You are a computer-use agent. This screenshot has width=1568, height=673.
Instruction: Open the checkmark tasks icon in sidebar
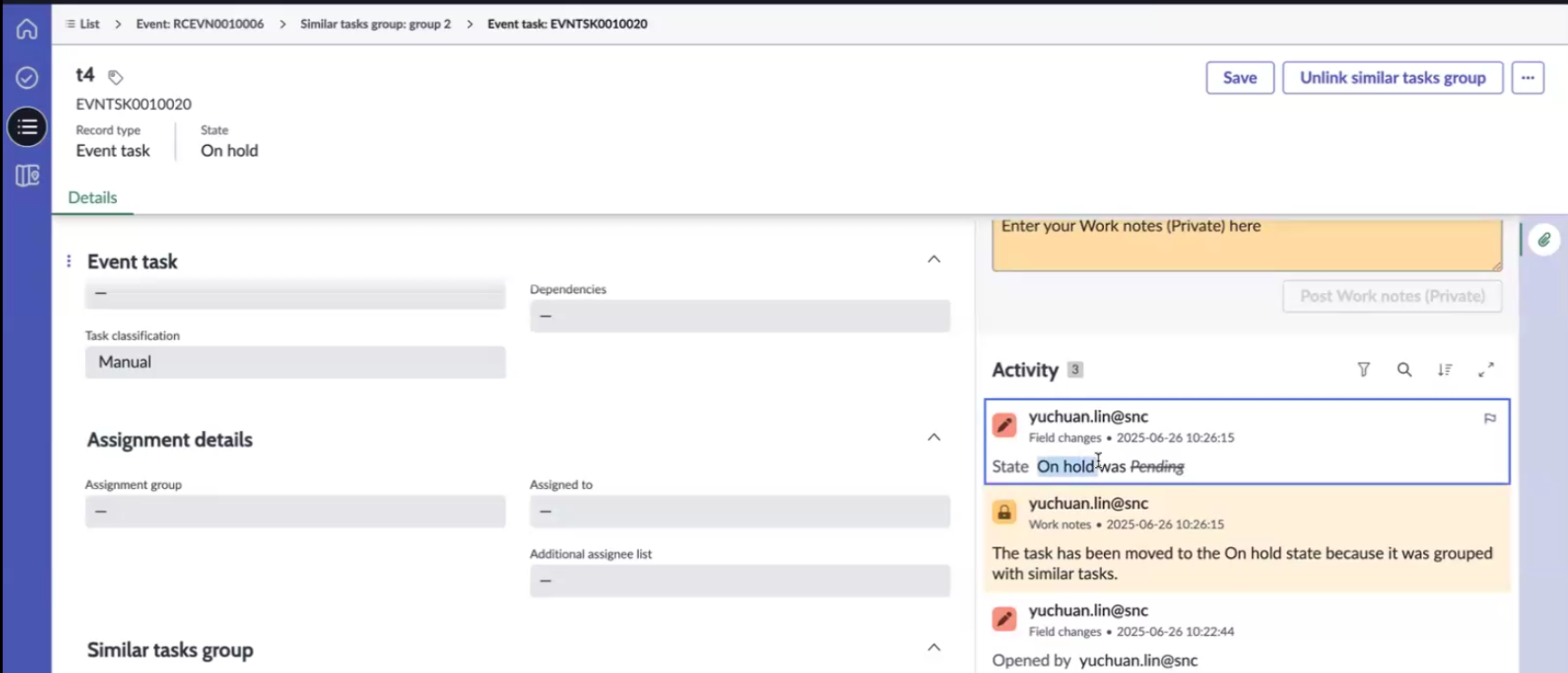pos(26,78)
